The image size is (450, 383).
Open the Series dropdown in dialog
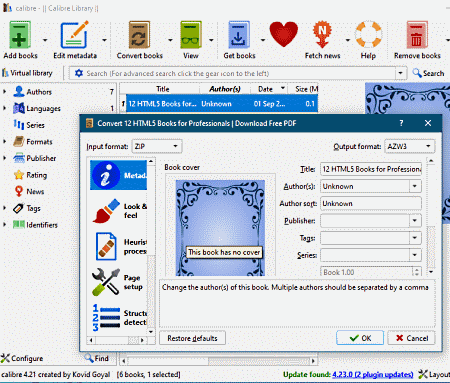[415, 255]
